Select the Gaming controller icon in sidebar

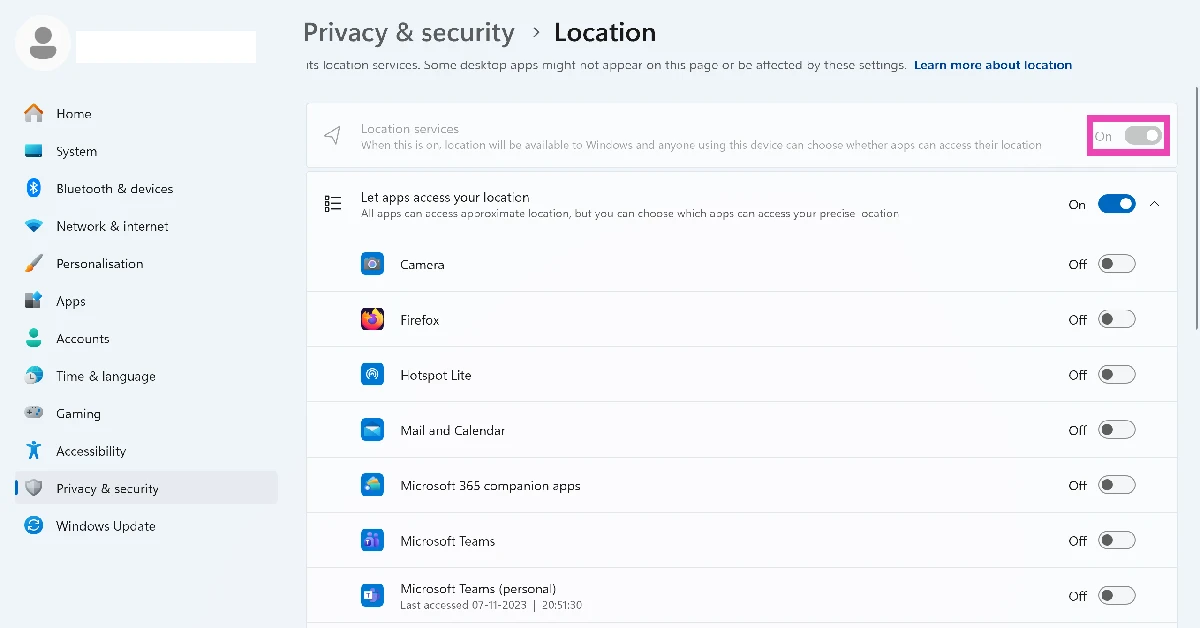[32, 413]
